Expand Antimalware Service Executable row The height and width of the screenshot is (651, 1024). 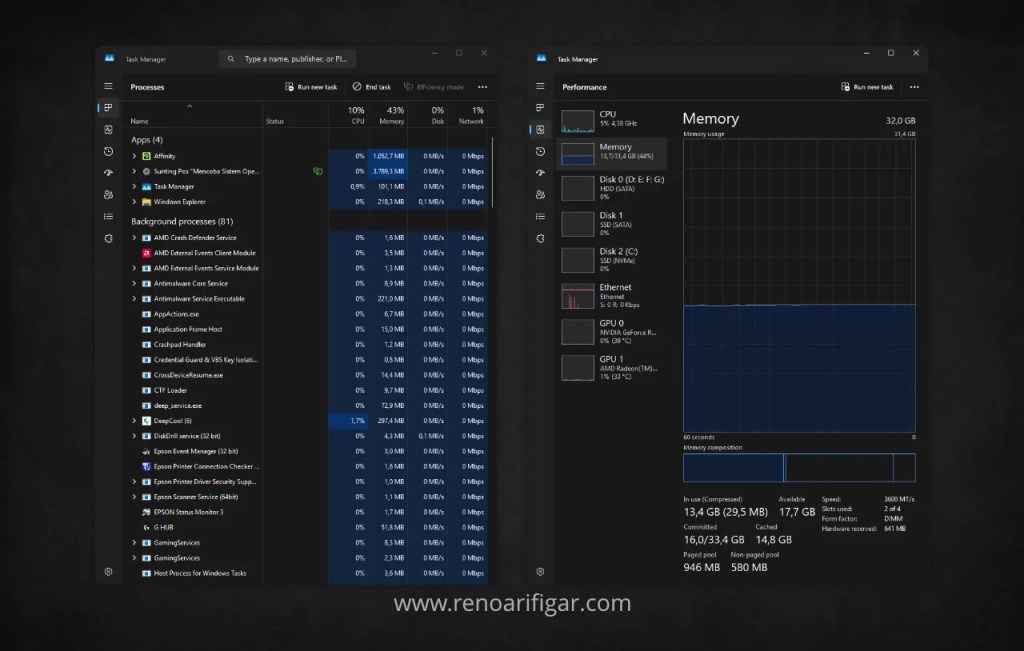135,299
